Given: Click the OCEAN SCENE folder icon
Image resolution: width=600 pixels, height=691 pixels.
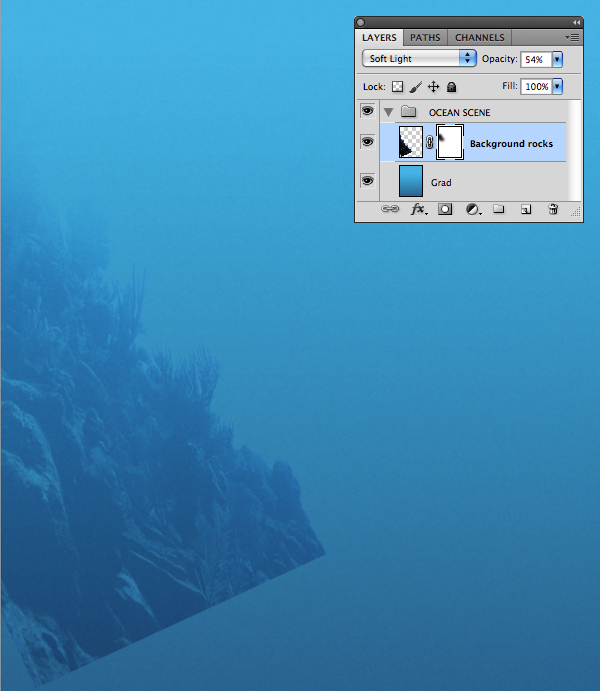Looking at the screenshot, I should tap(409, 111).
